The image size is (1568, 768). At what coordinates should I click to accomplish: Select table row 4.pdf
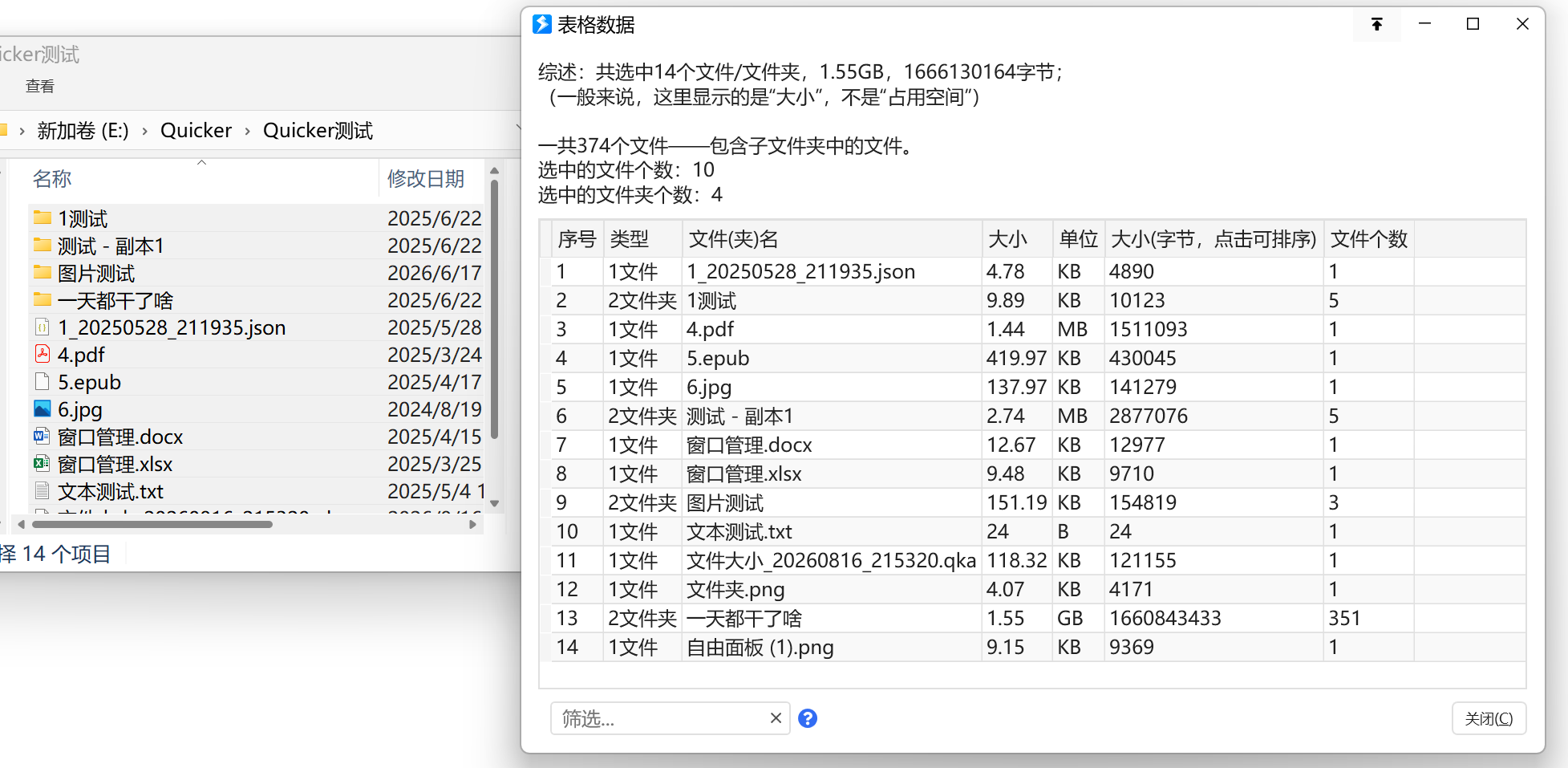click(1032, 330)
